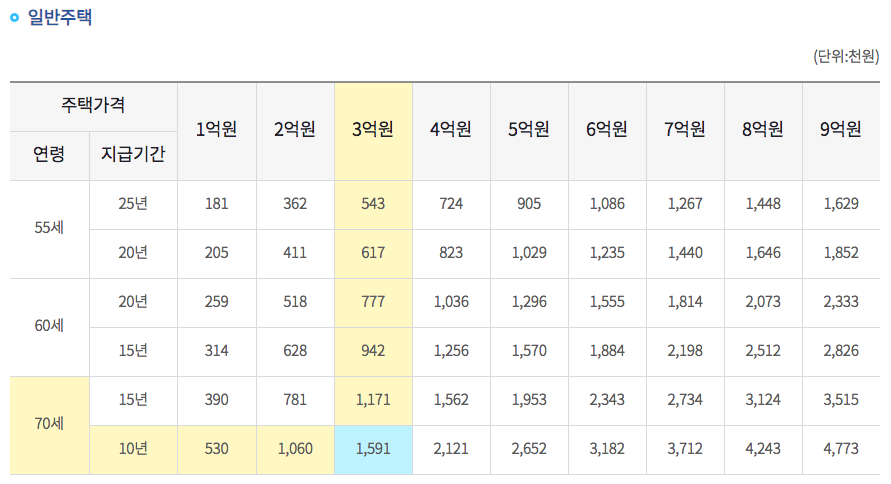Select the value 543 in the 3억원 column
This screenshot has width=891, height=484.
click(373, 205)
